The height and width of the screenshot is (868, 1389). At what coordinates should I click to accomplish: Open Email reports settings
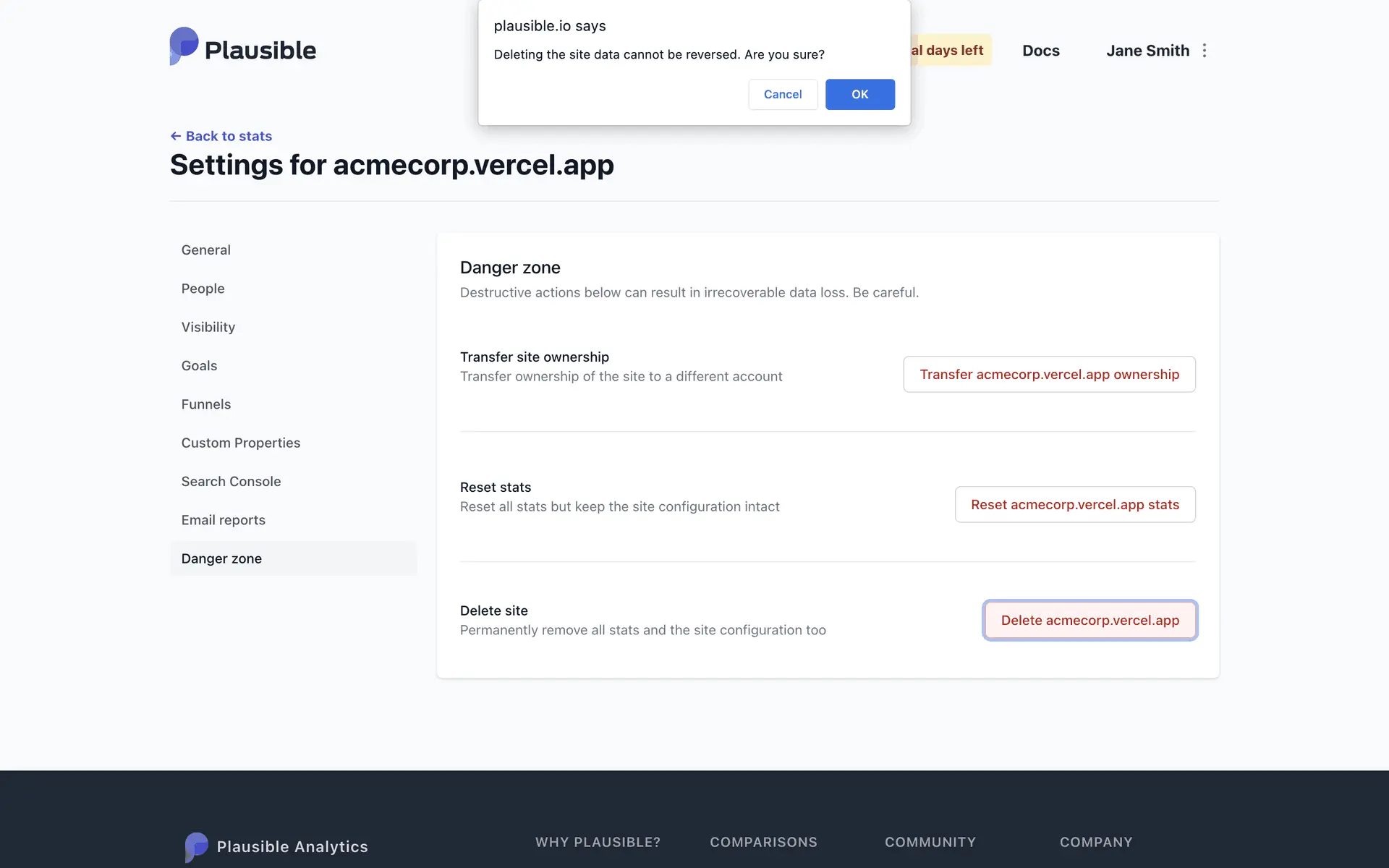tap(224, 520)
